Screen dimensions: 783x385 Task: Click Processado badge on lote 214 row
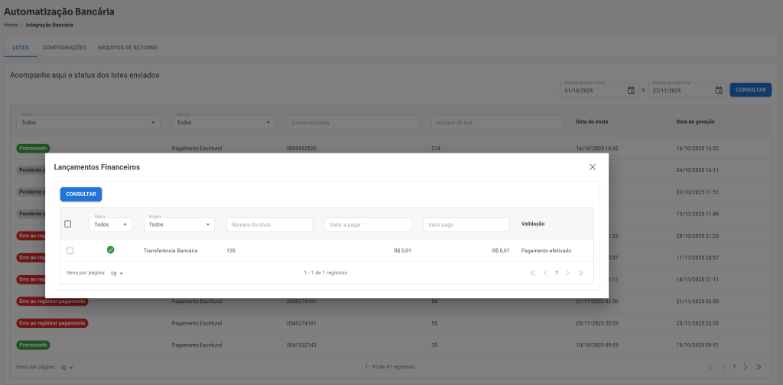click(x=33, y=148)
